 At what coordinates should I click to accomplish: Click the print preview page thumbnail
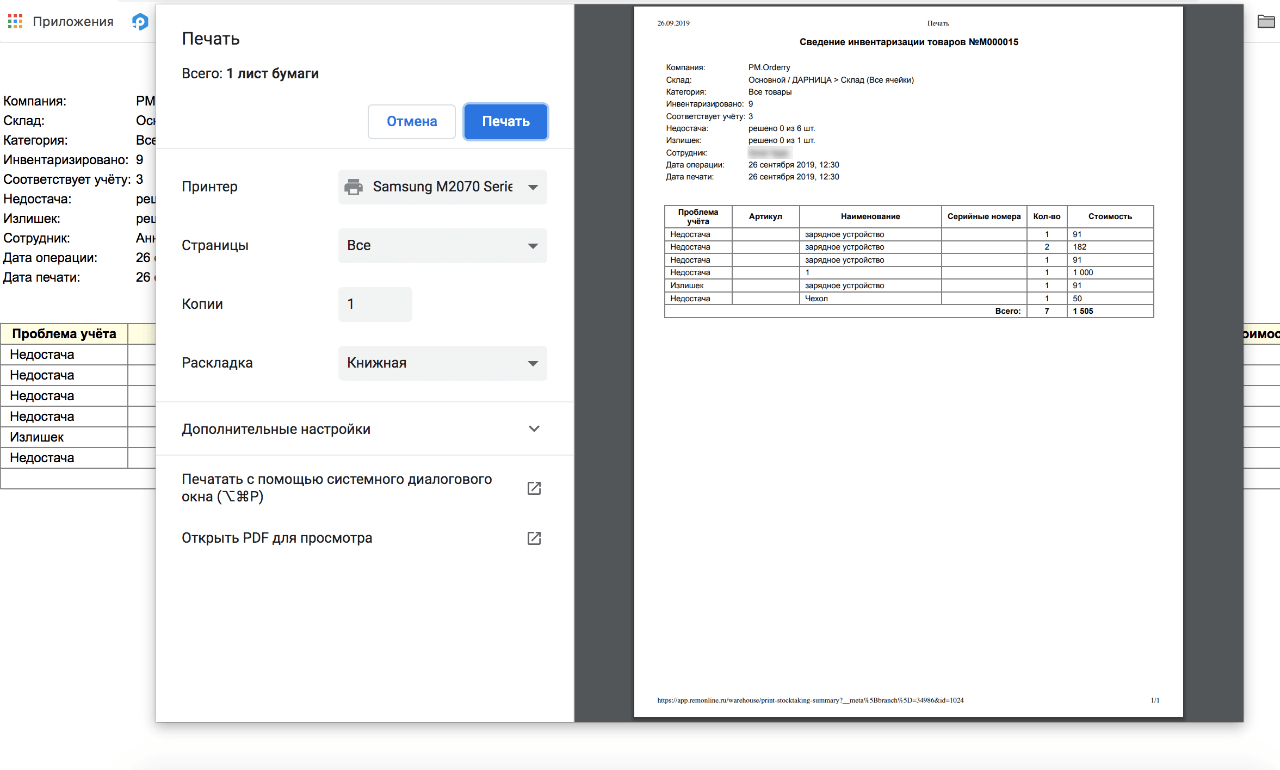908,362
